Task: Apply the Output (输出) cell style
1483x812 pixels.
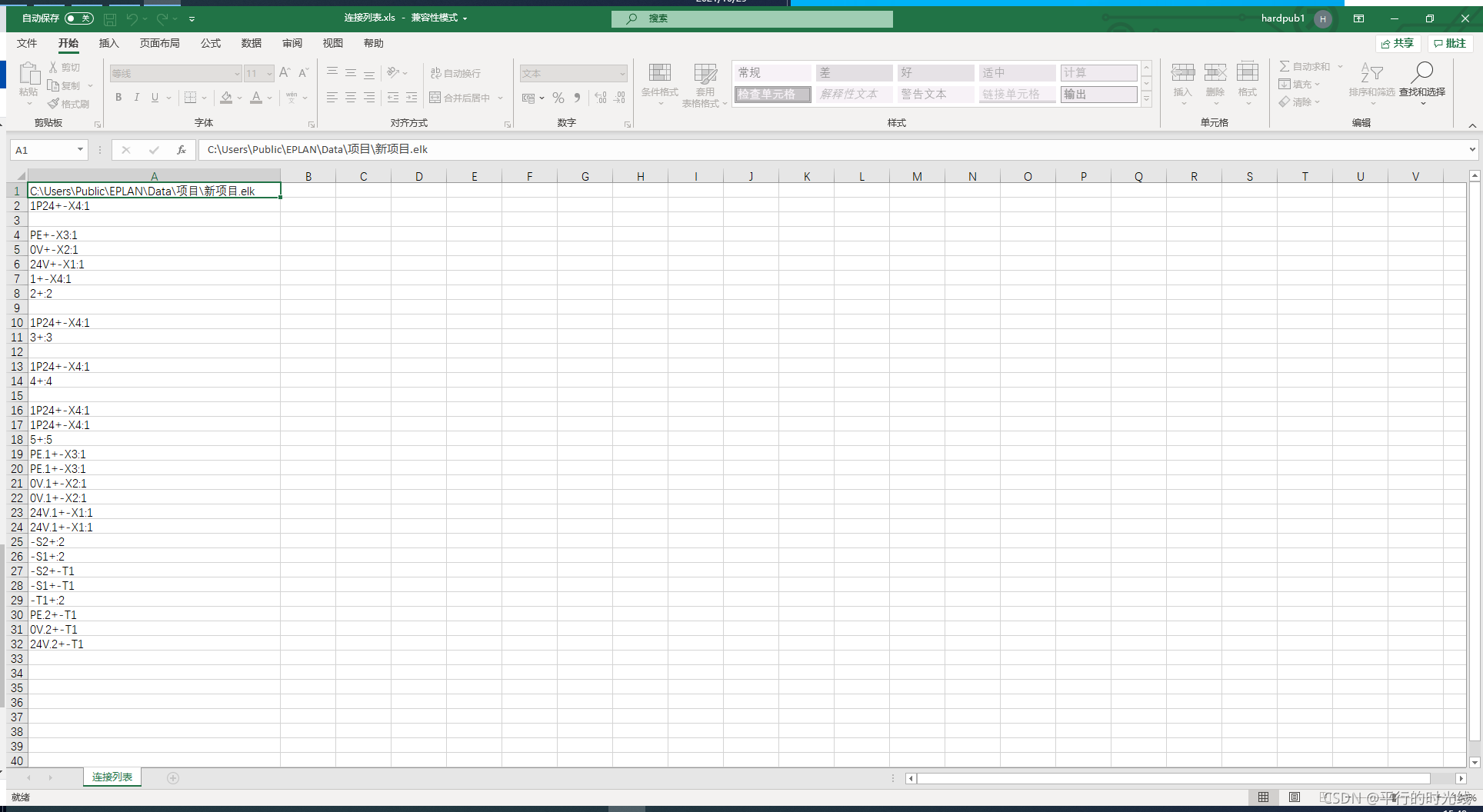Action: point(1098,95)
